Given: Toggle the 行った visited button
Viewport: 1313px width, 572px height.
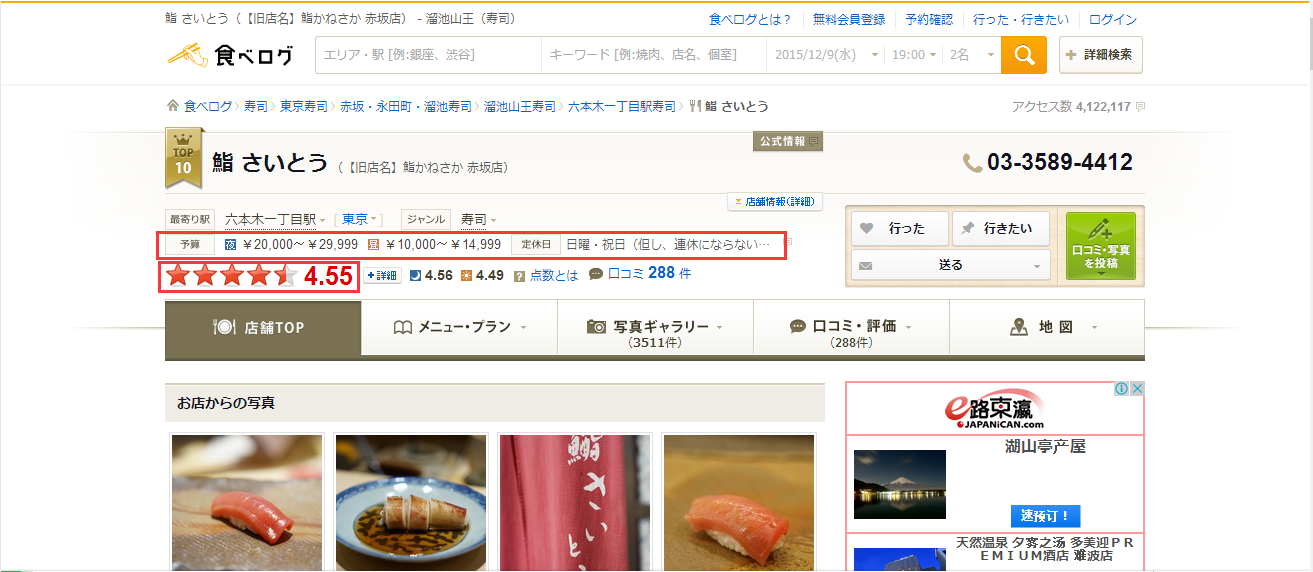Looking at the screenshot, I should [897, 229].
